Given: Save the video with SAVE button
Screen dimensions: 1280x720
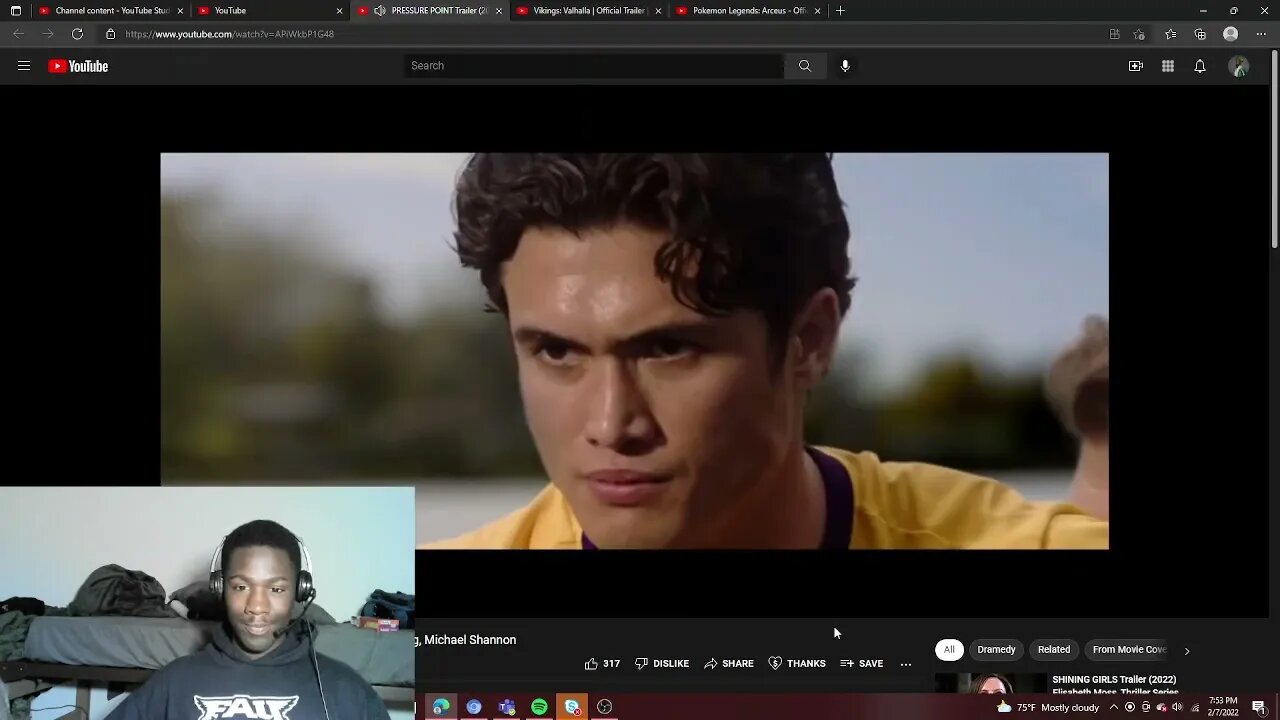Looking at the screenshot, I should click(x=862, y=663).
